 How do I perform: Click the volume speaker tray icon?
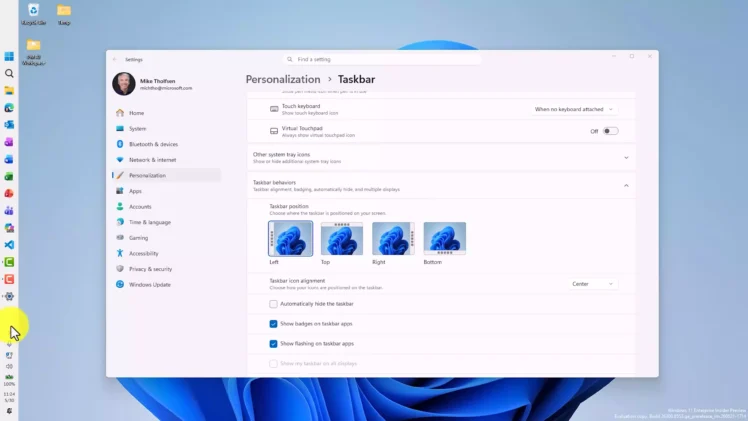coord(9,366)
